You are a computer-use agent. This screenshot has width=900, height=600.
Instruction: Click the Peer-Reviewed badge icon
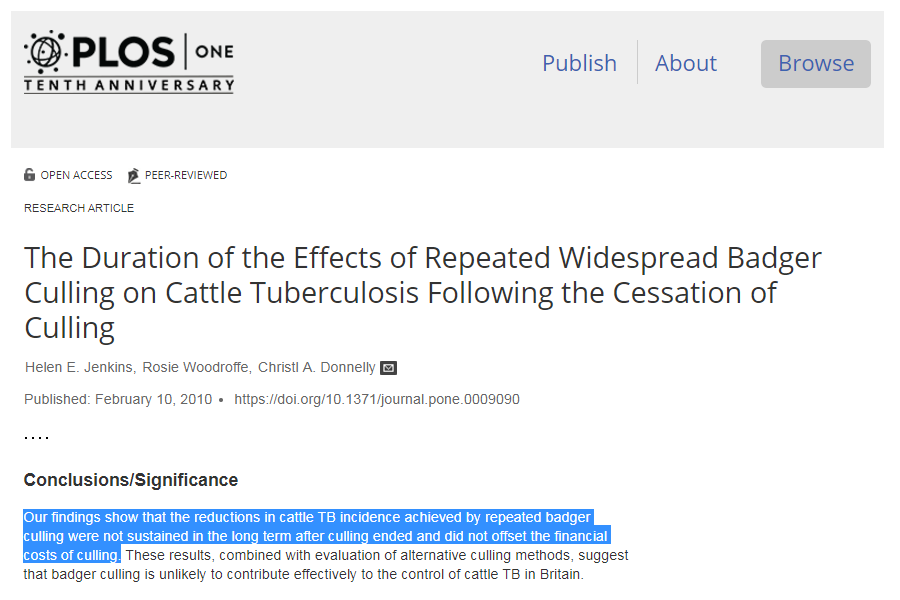tap(134, 176)
